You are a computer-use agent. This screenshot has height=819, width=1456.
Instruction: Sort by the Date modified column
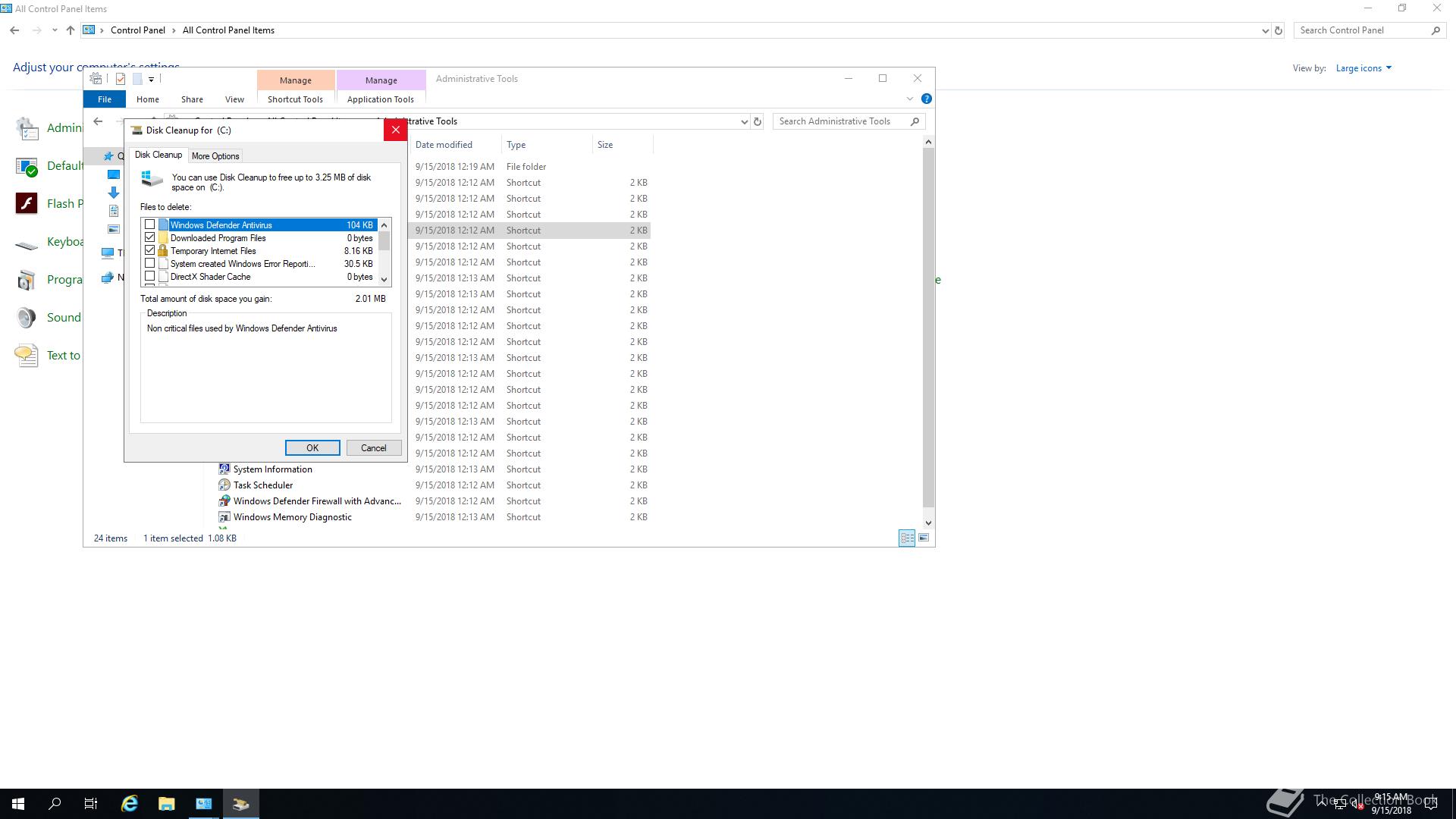455,145
